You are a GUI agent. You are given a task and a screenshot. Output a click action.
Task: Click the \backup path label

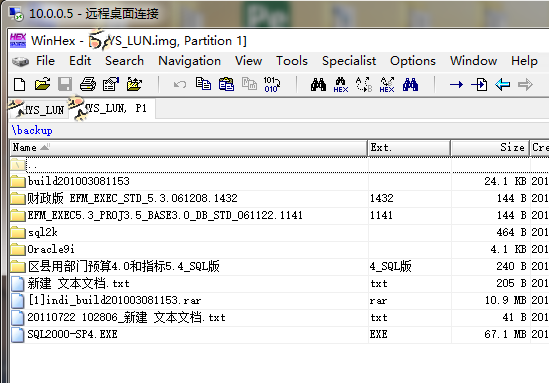pyautogui.click(x=32, y=130)
